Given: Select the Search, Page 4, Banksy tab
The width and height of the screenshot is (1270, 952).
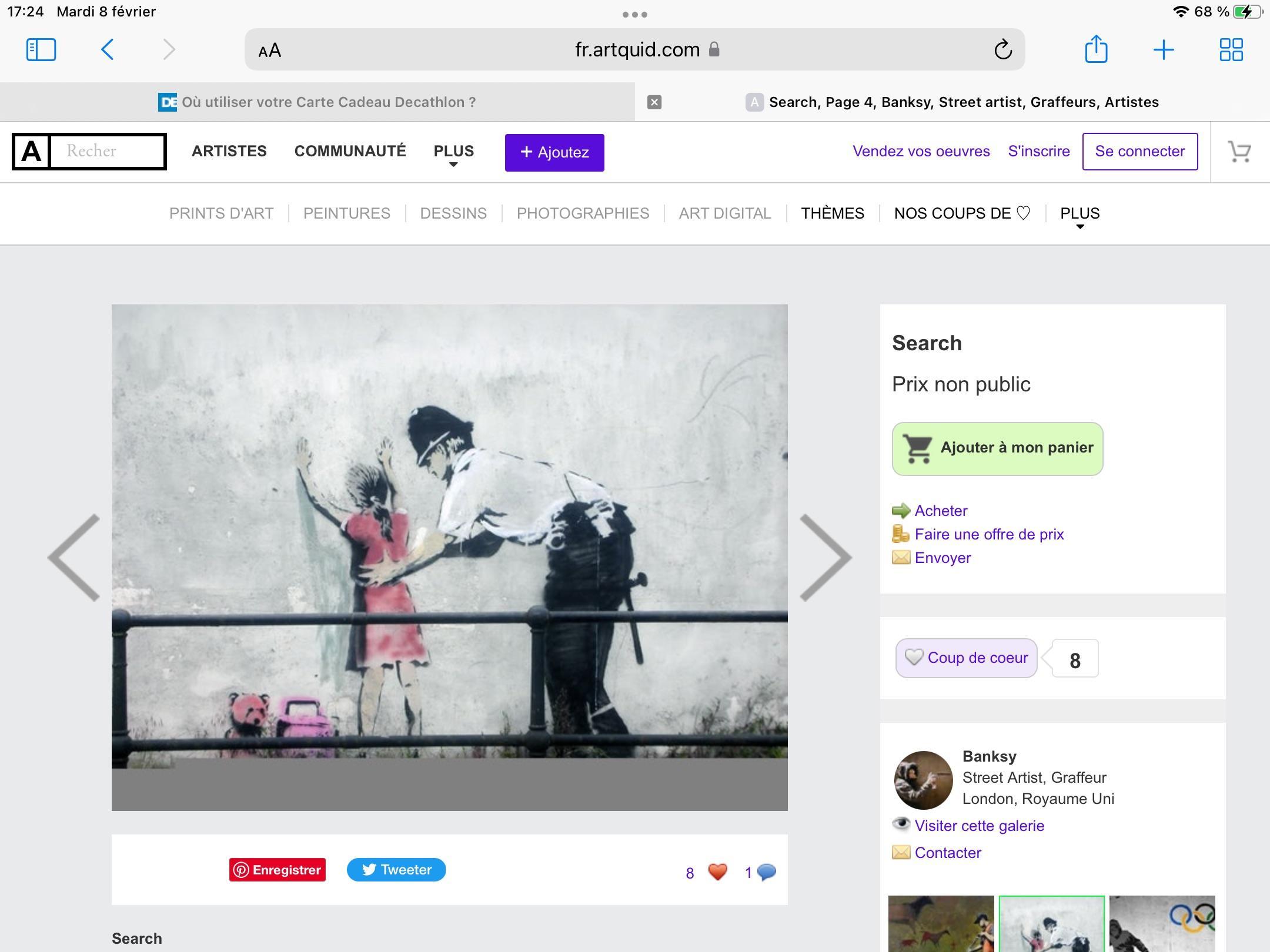Looking at the screenshot, I should pos(952,102).
